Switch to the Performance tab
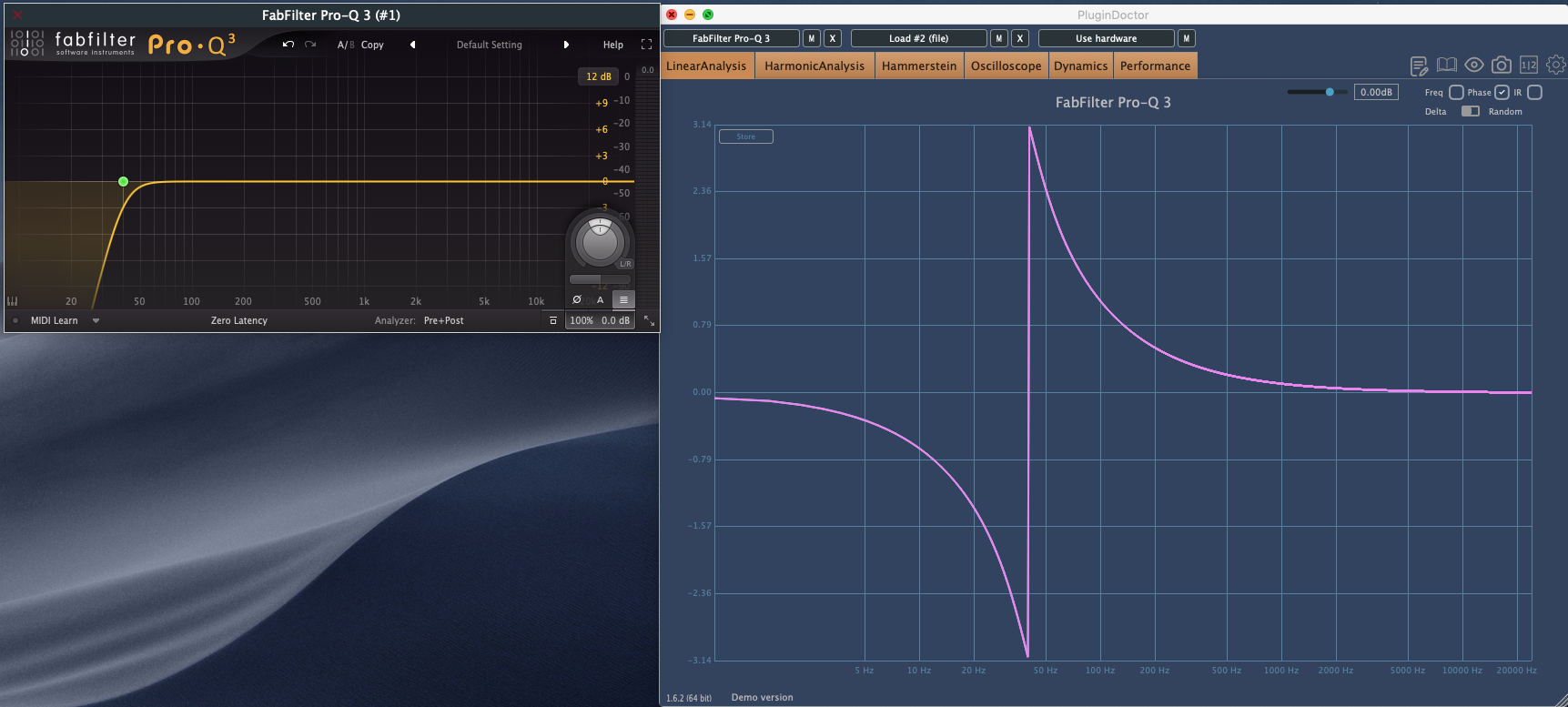Viewport: 1568px width, 707px height. coord(1155,66)
